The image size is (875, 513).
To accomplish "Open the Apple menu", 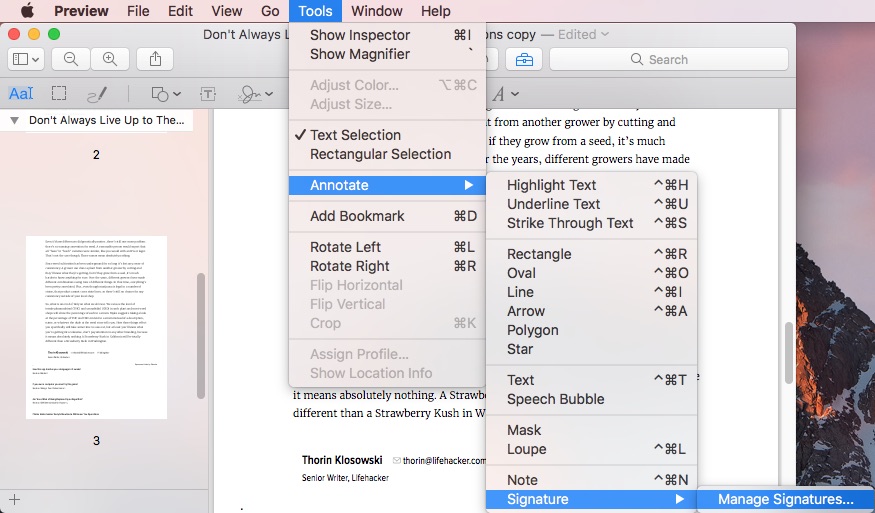I will pos(27,11).
